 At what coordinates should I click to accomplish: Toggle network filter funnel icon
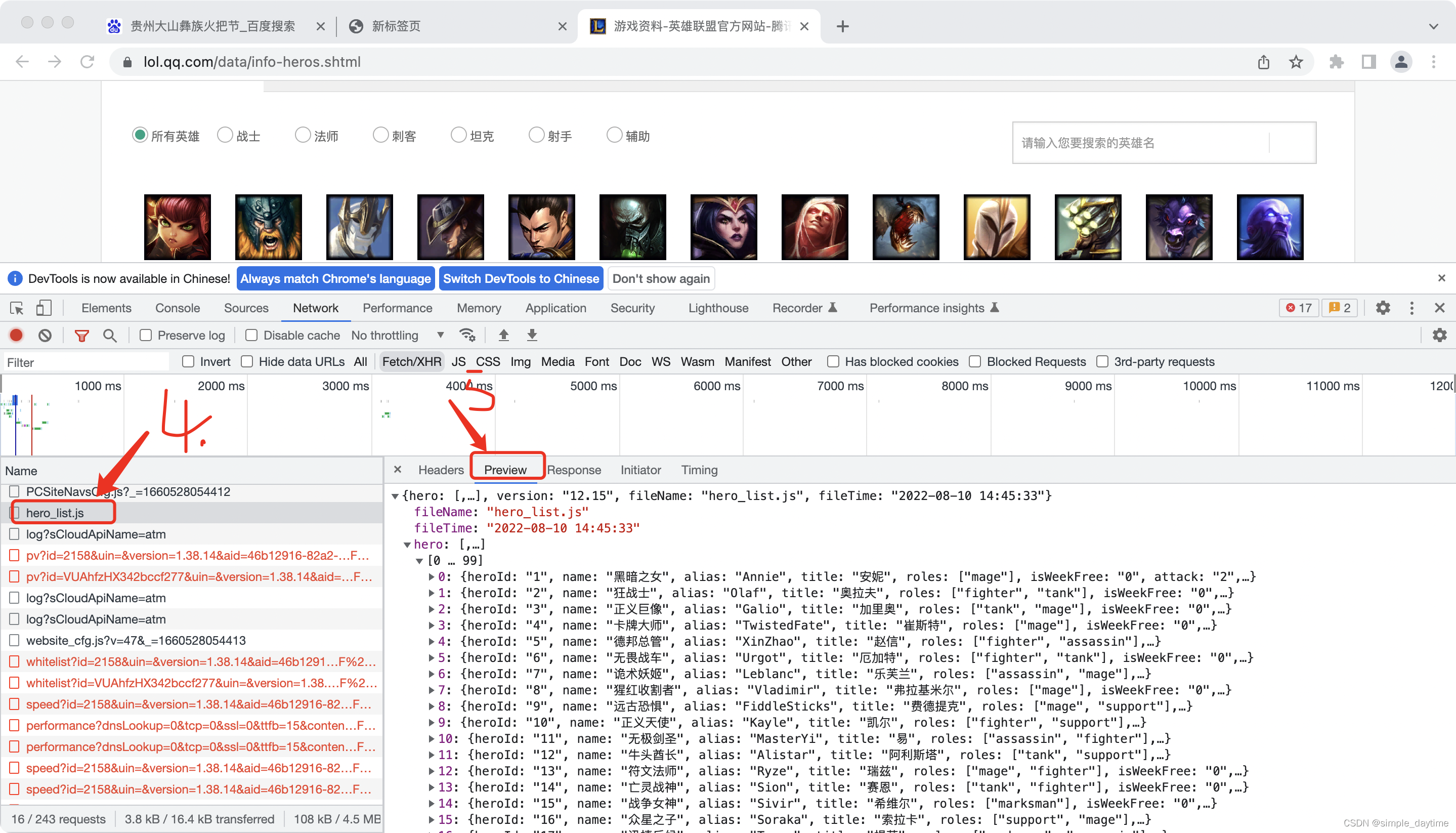[x=82, y=335]
